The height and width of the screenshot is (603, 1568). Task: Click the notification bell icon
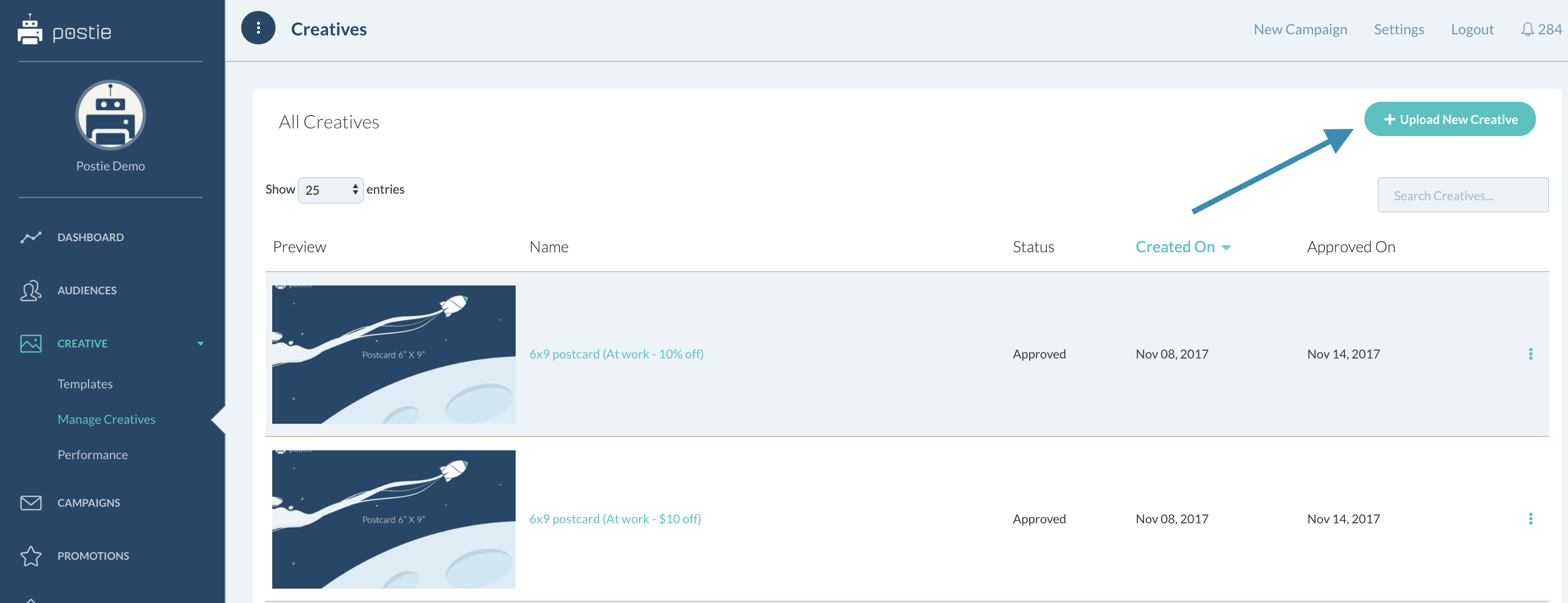pyautogui.click(x=1527, y=29)
